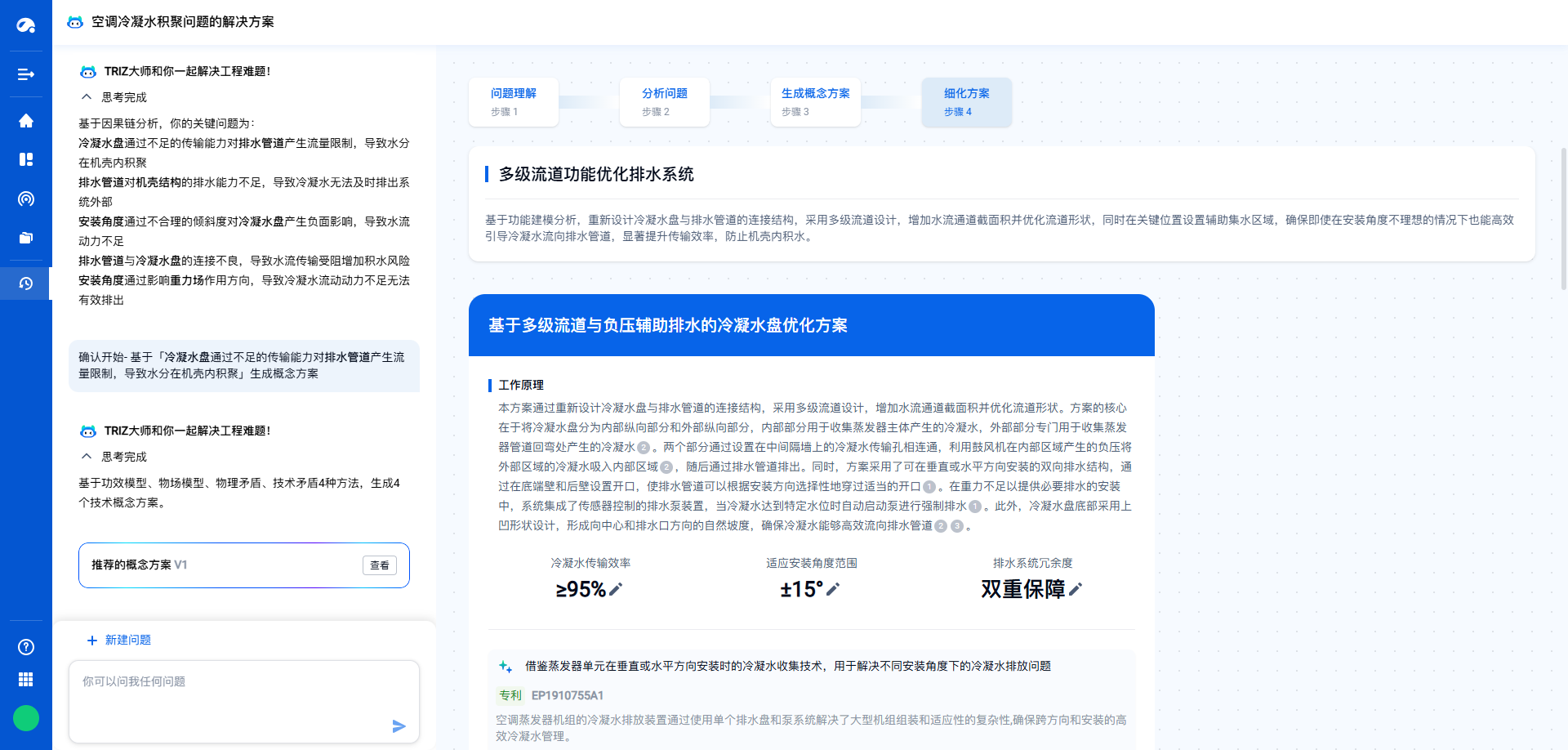Open the patent link EP1910755A1

tap(567, 695)
